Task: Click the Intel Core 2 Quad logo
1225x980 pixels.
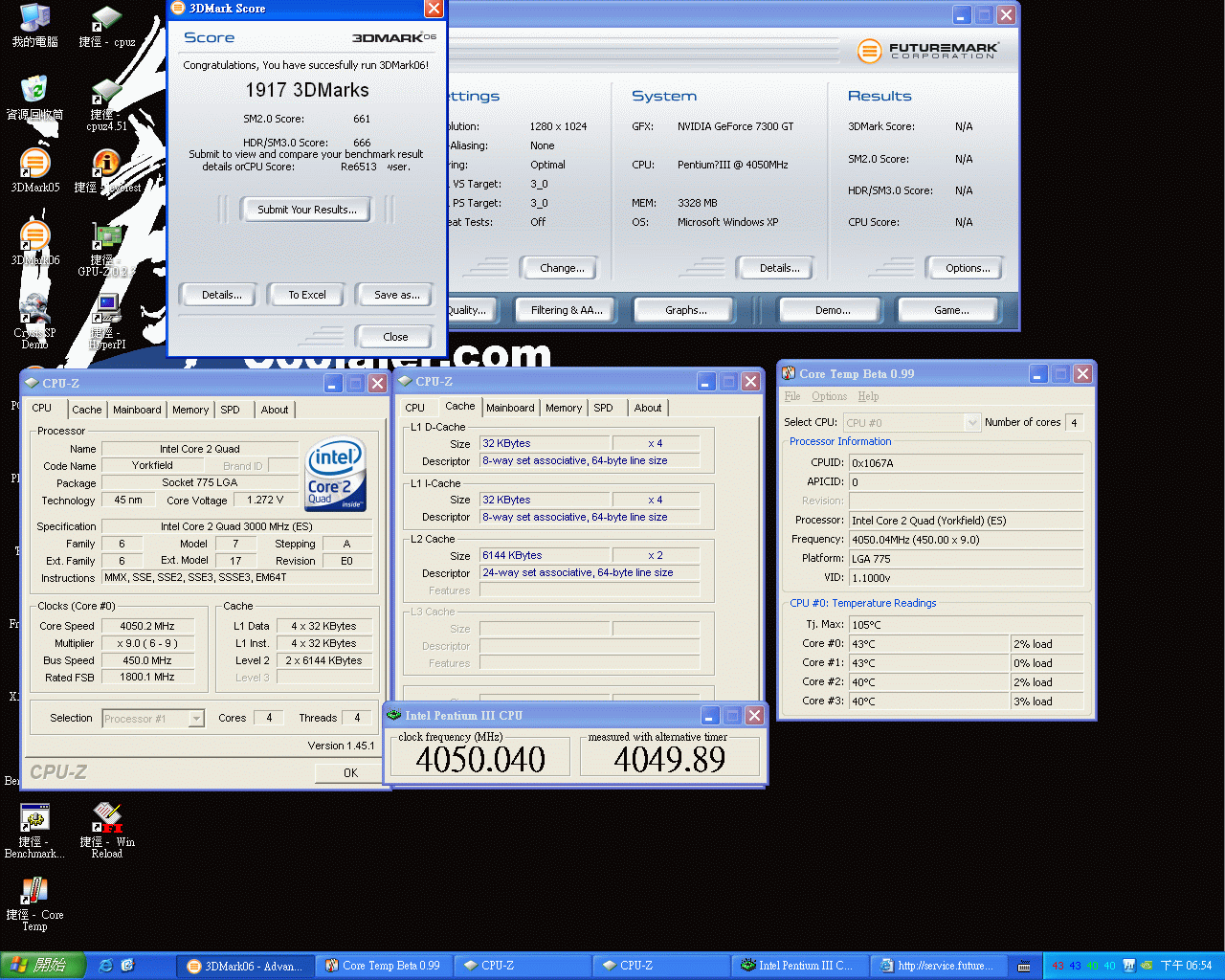Action: coord(335,474)
